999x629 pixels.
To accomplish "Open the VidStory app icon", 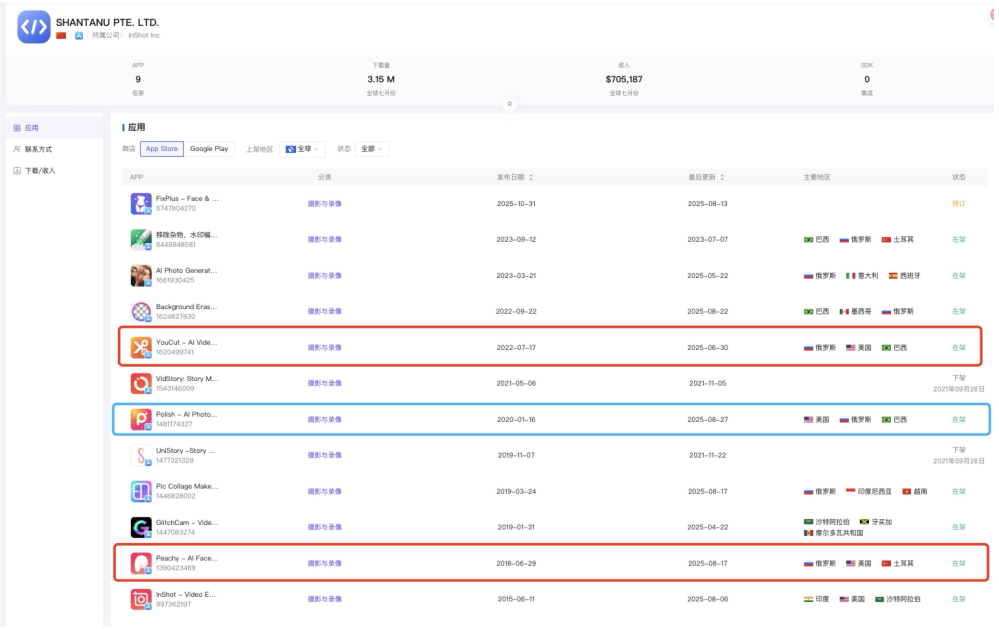I will click(141, 383).
